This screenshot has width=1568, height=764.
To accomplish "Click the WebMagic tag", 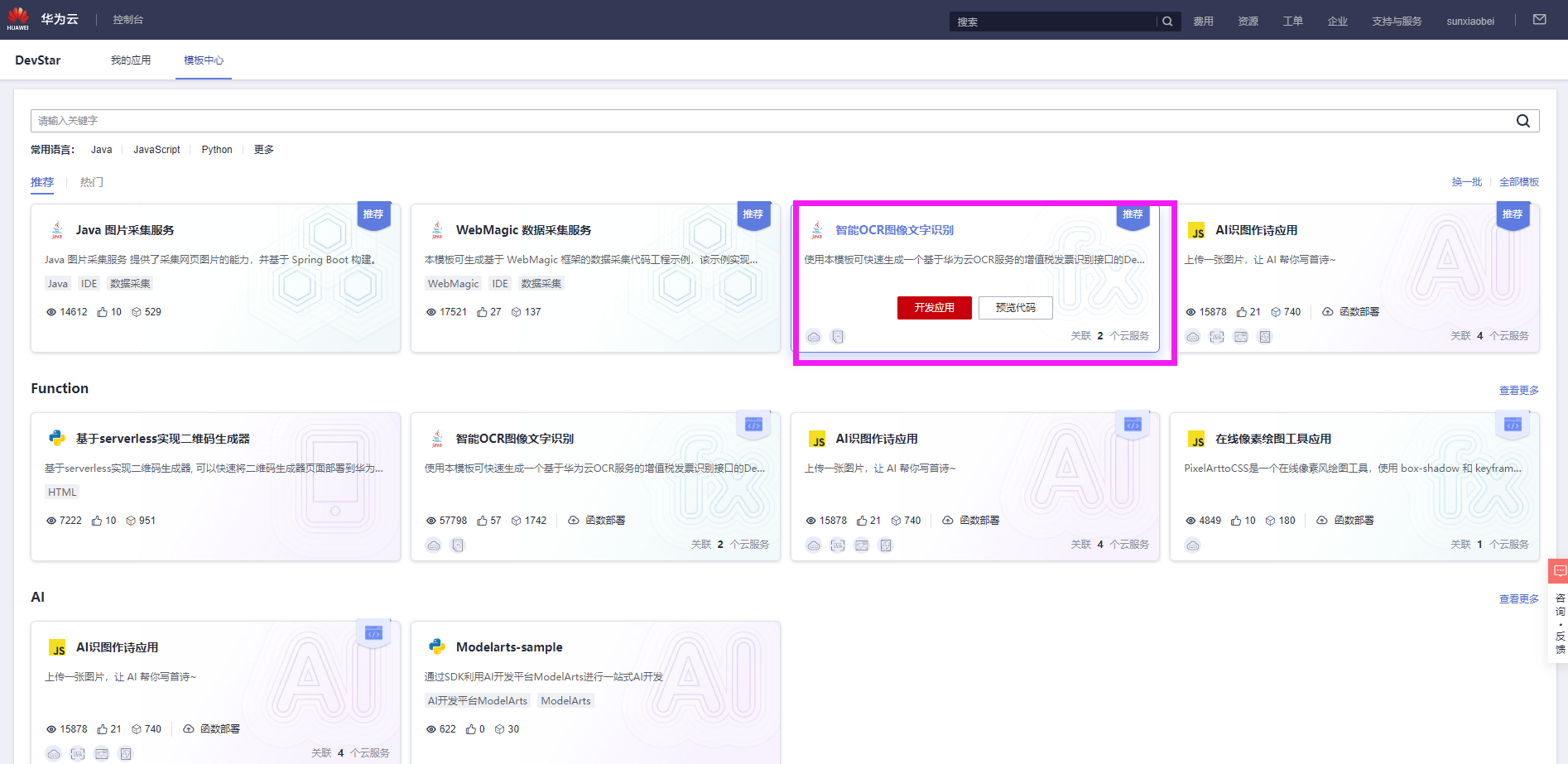I will click(x=453, y=284).
